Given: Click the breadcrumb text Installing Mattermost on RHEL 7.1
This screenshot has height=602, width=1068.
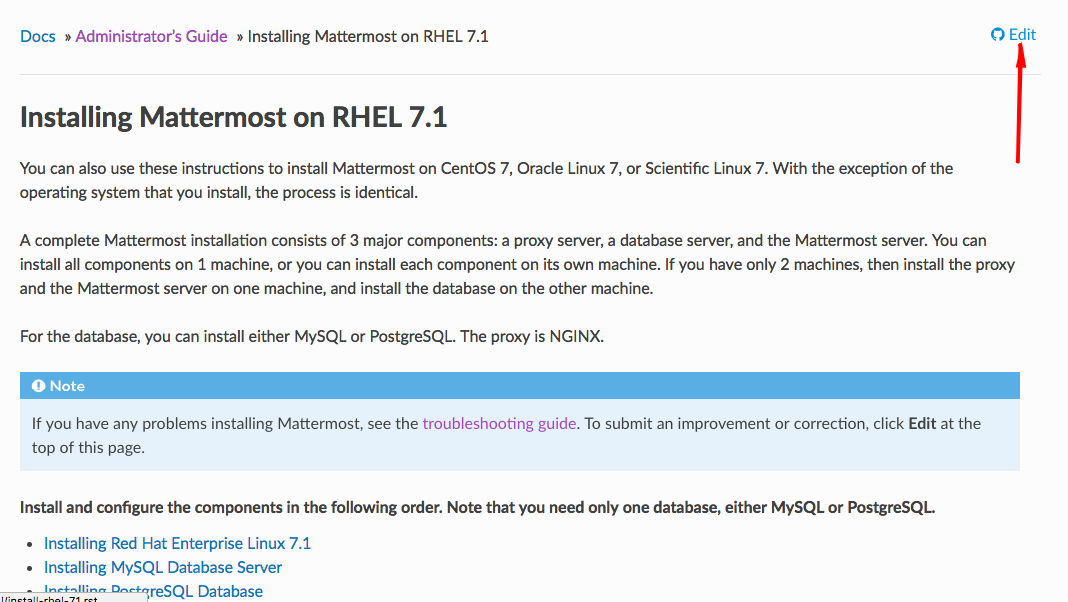Looking at the screenshot, I should [x=368, y=37].
